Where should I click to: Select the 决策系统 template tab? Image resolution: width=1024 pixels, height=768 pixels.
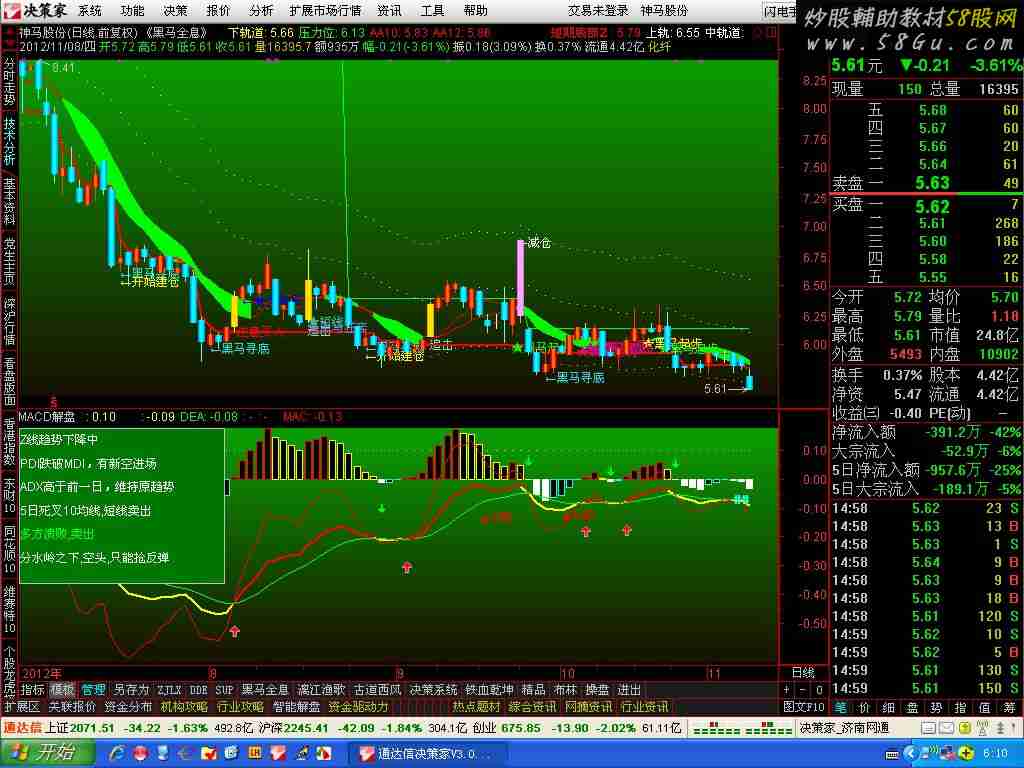[x=434, y=690]
